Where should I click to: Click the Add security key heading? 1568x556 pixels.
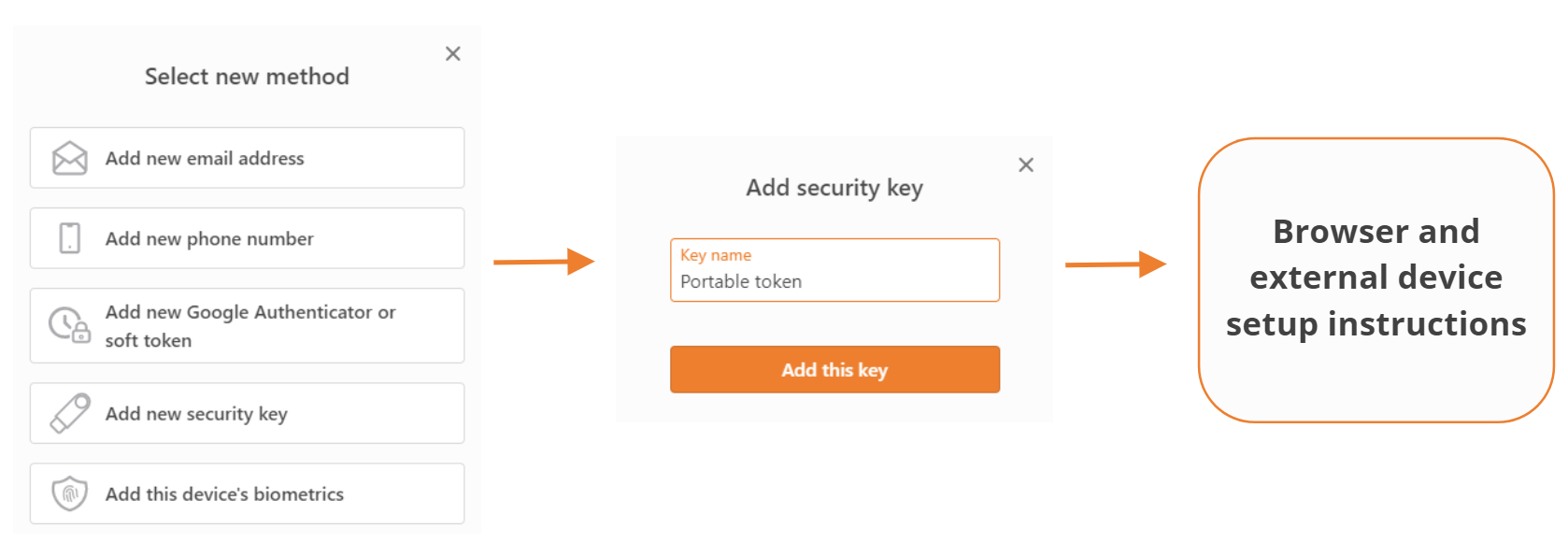click(834, 188)
